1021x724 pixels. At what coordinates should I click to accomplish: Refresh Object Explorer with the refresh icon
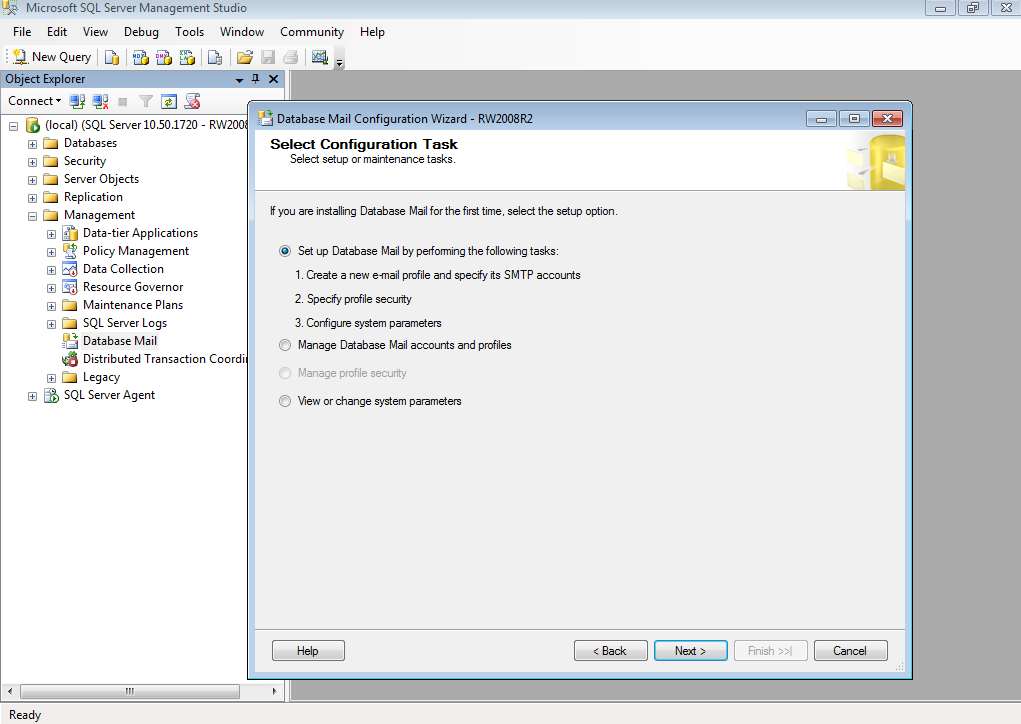(169, 102)
